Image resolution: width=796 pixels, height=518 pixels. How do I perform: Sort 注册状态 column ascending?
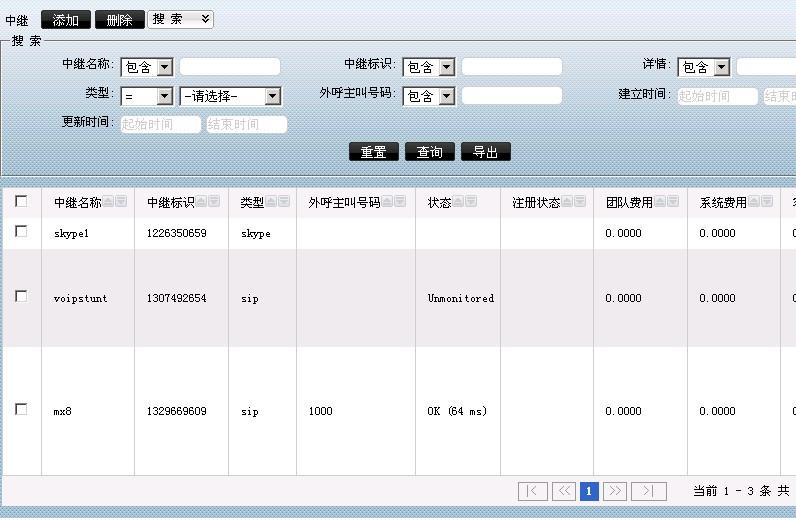(x=567, y=202)
